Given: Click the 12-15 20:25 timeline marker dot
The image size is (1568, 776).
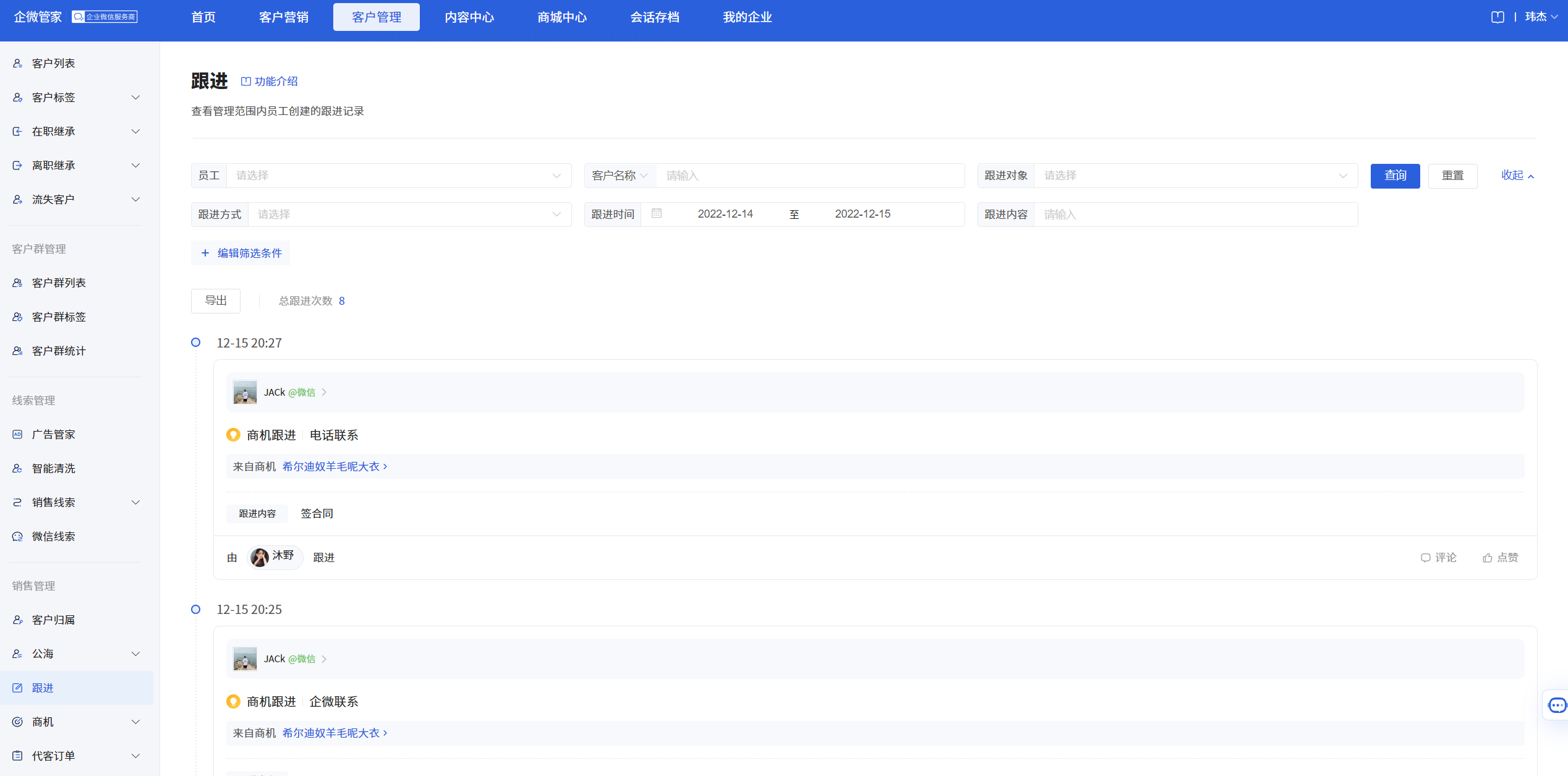Looking at the screenshot, I should [x=195, y=609].
